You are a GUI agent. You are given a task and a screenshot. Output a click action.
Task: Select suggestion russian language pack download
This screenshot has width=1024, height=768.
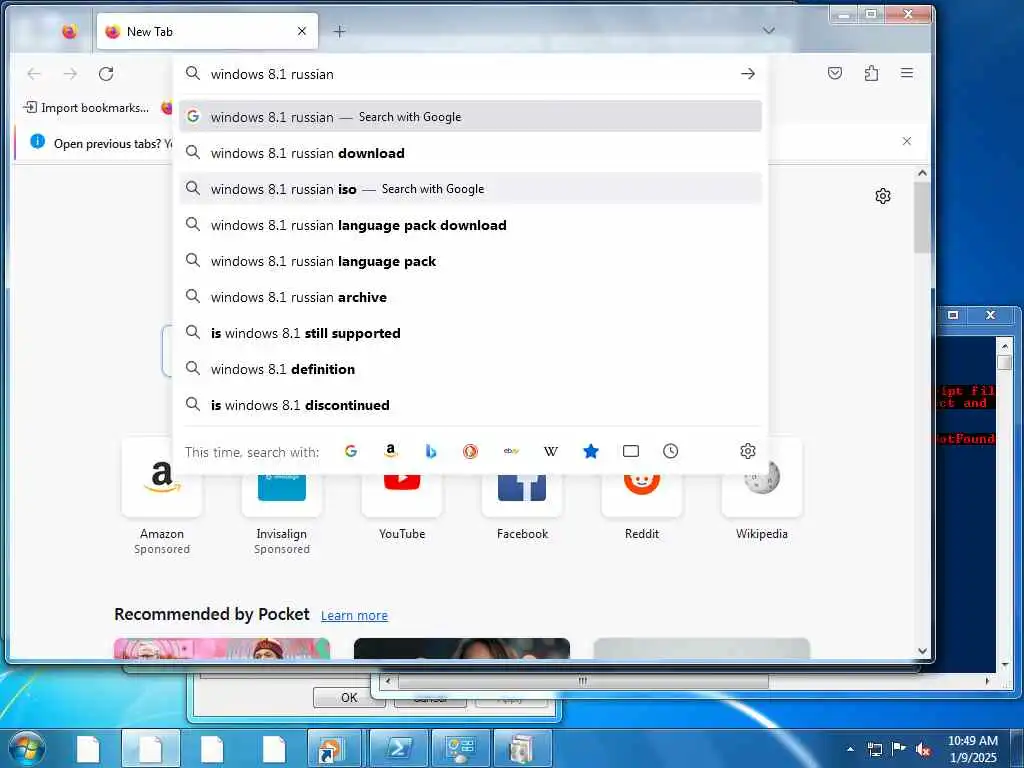coord(470,225)
